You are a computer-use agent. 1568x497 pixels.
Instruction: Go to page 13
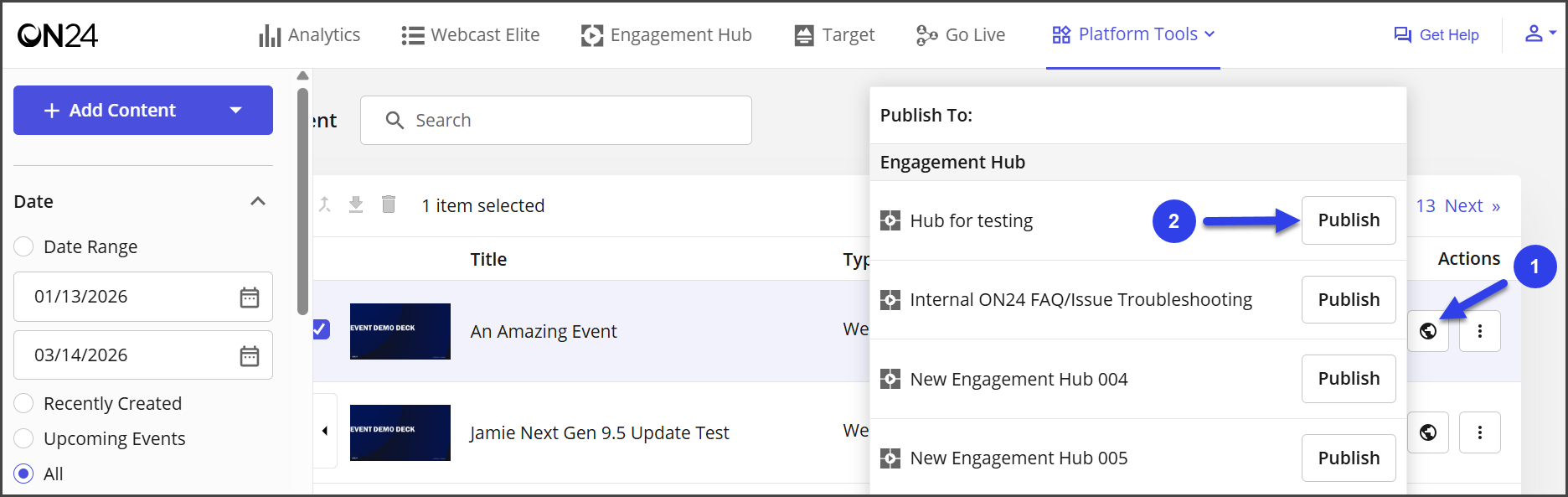[1426, 205]
